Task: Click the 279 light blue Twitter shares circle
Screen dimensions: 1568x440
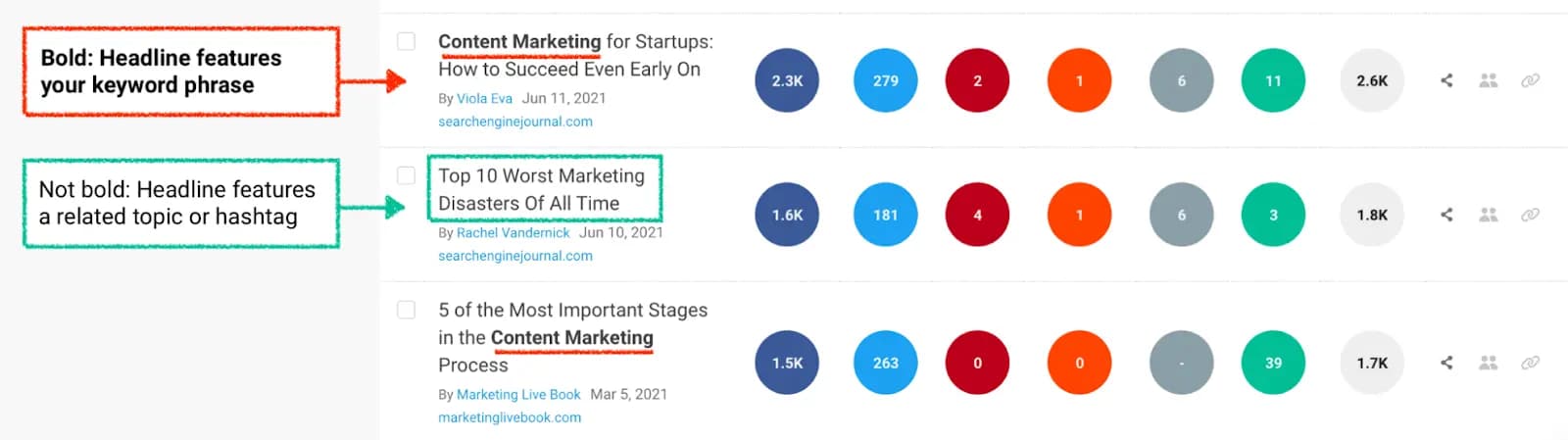Action: [x=885, y=80]
